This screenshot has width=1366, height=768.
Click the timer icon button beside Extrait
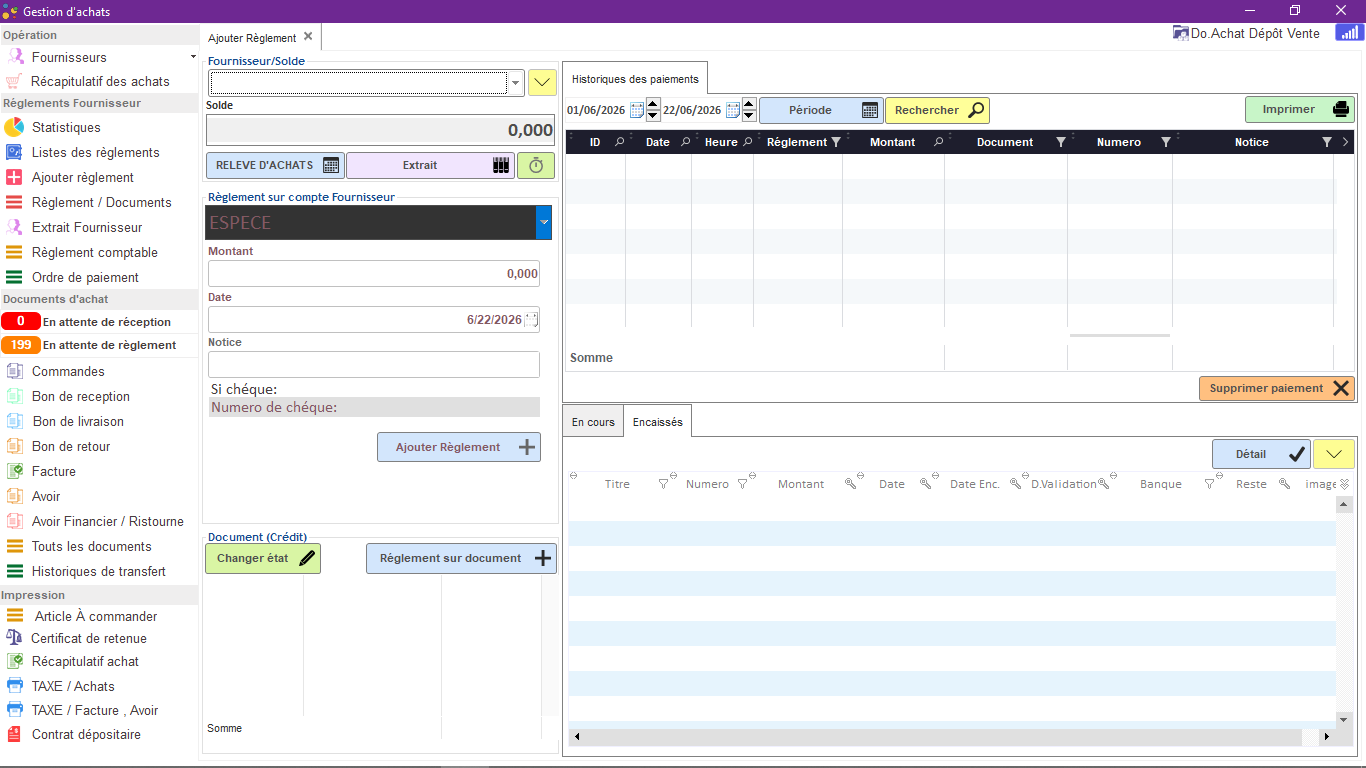pos(536,165)
